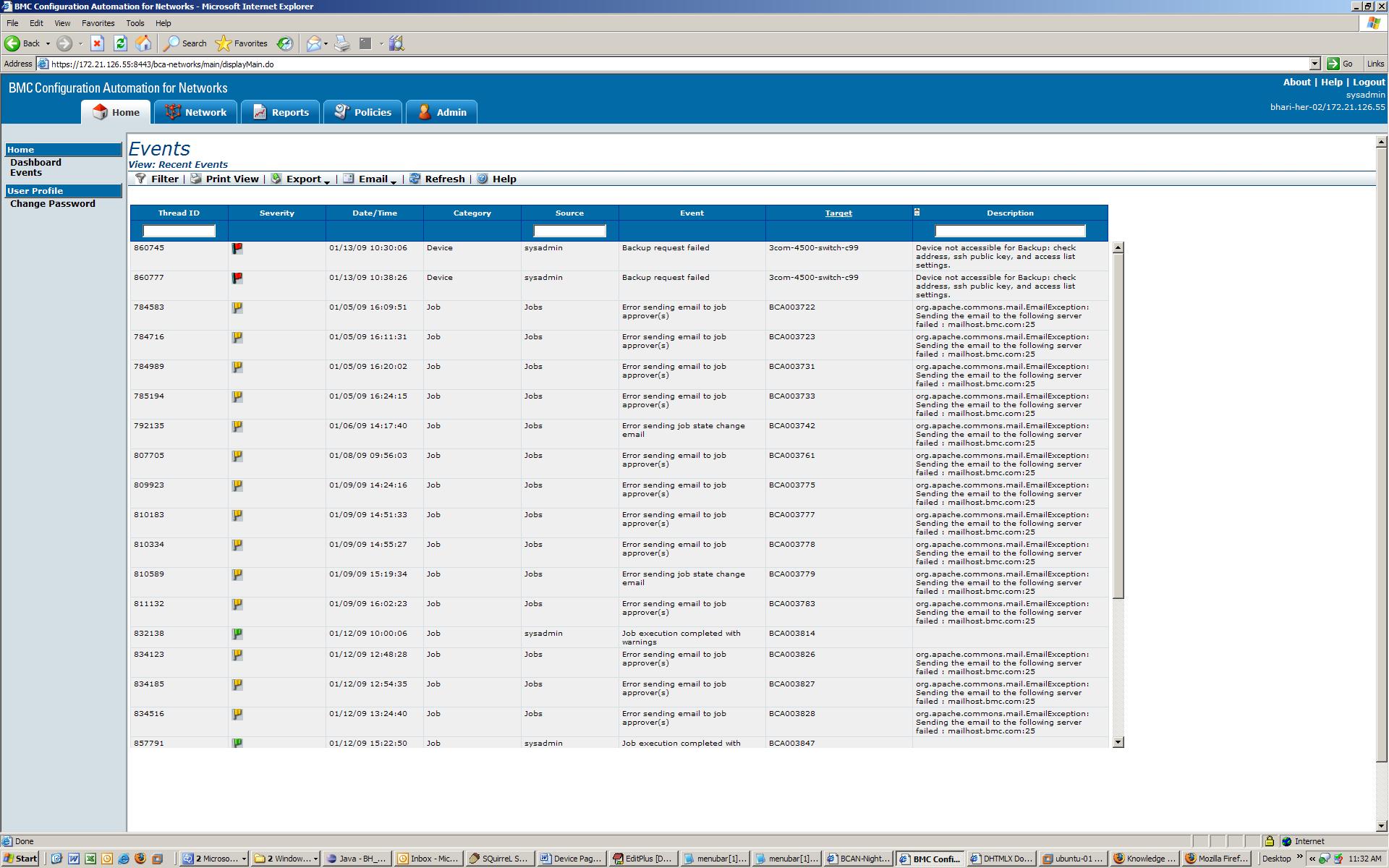Click yellow severity flag for thread 810589
The image size is (1389, 868).
pyautogui.click(x=237, y=574)
